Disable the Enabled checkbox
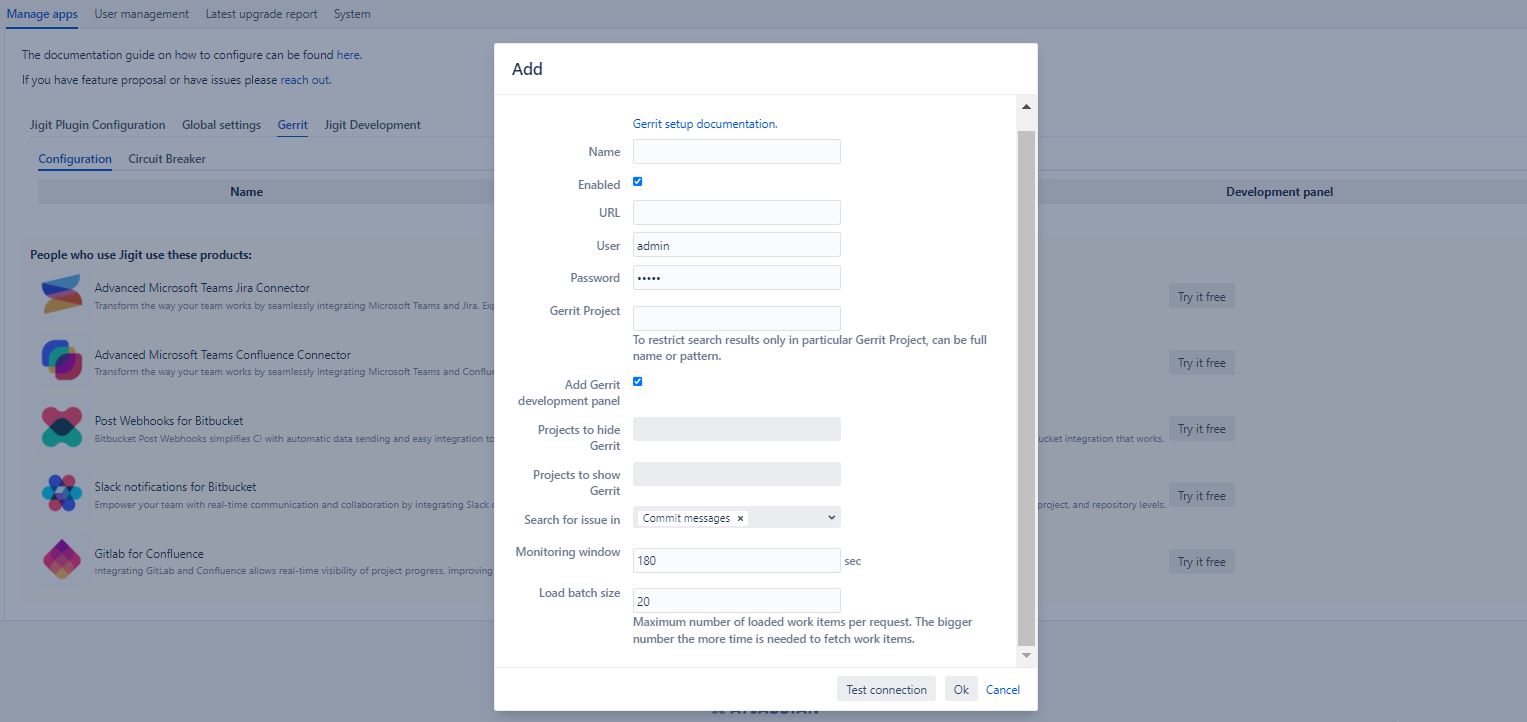This screenshot has width=1527, height=722. click(637, 182)
